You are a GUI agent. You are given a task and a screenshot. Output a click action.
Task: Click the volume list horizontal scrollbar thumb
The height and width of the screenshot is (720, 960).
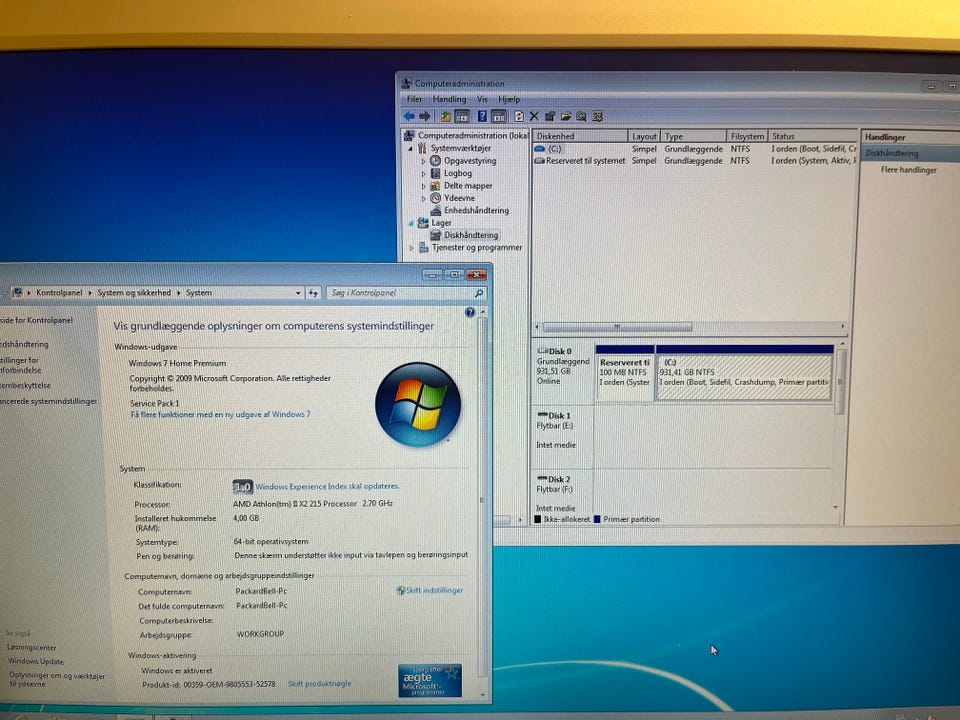point(617,327)
